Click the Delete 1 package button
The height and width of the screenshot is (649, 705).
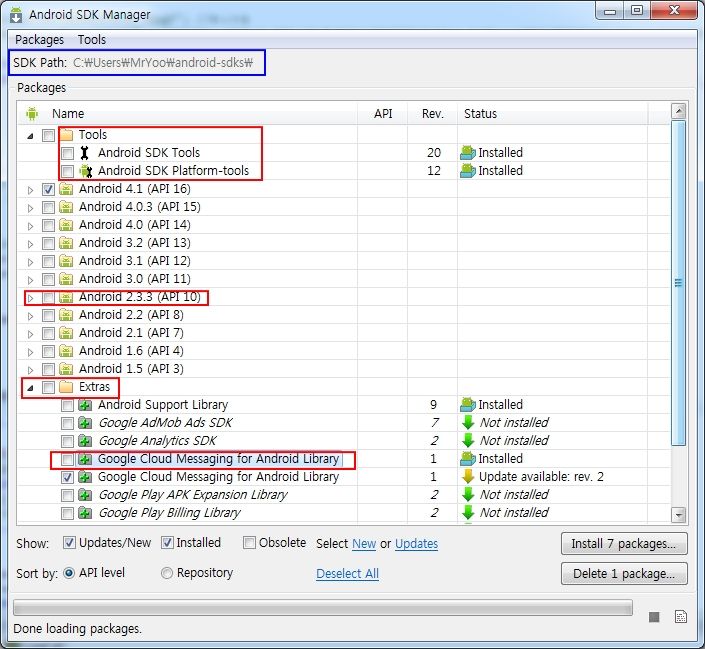coord(624,573)
